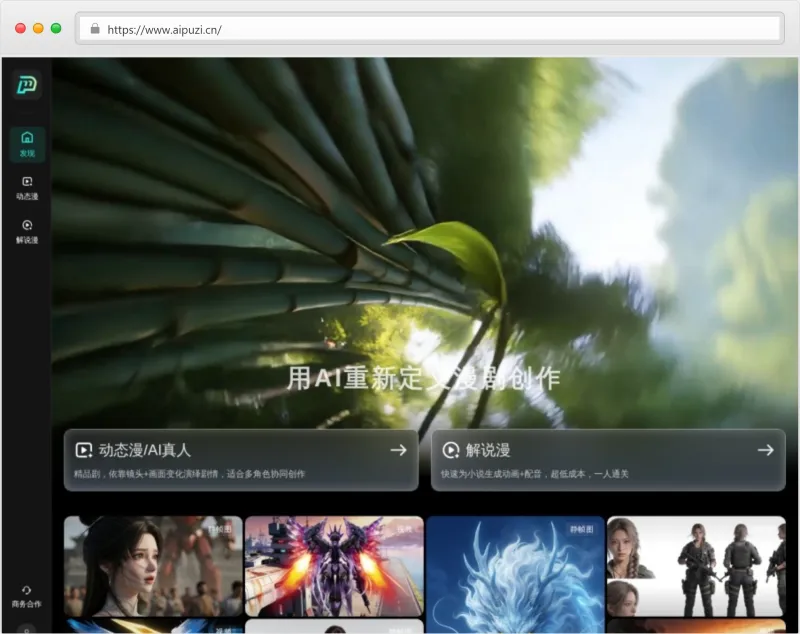
Task: Open the 动态漫 sidebar icon
Action: [x=27, y=188]
